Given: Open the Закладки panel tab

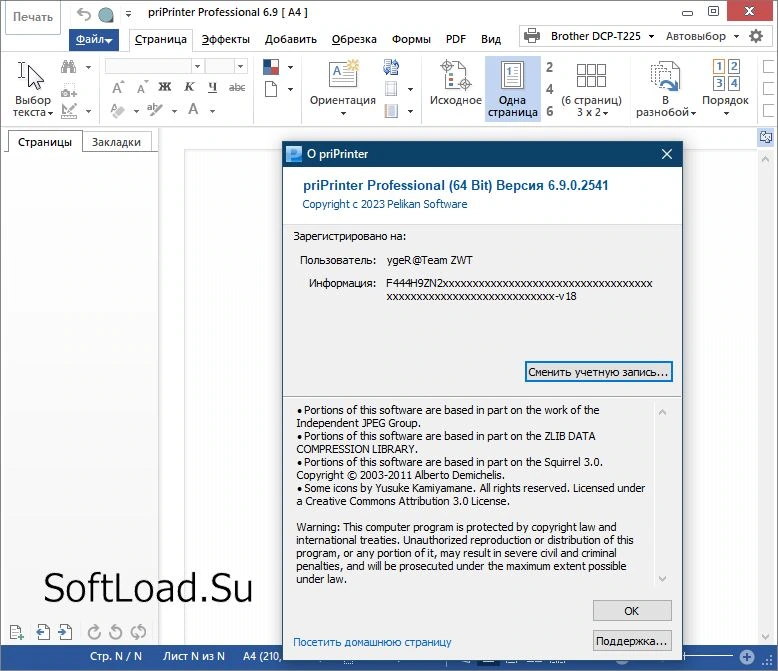Looking at the screenshot, I should pos(117,142).
